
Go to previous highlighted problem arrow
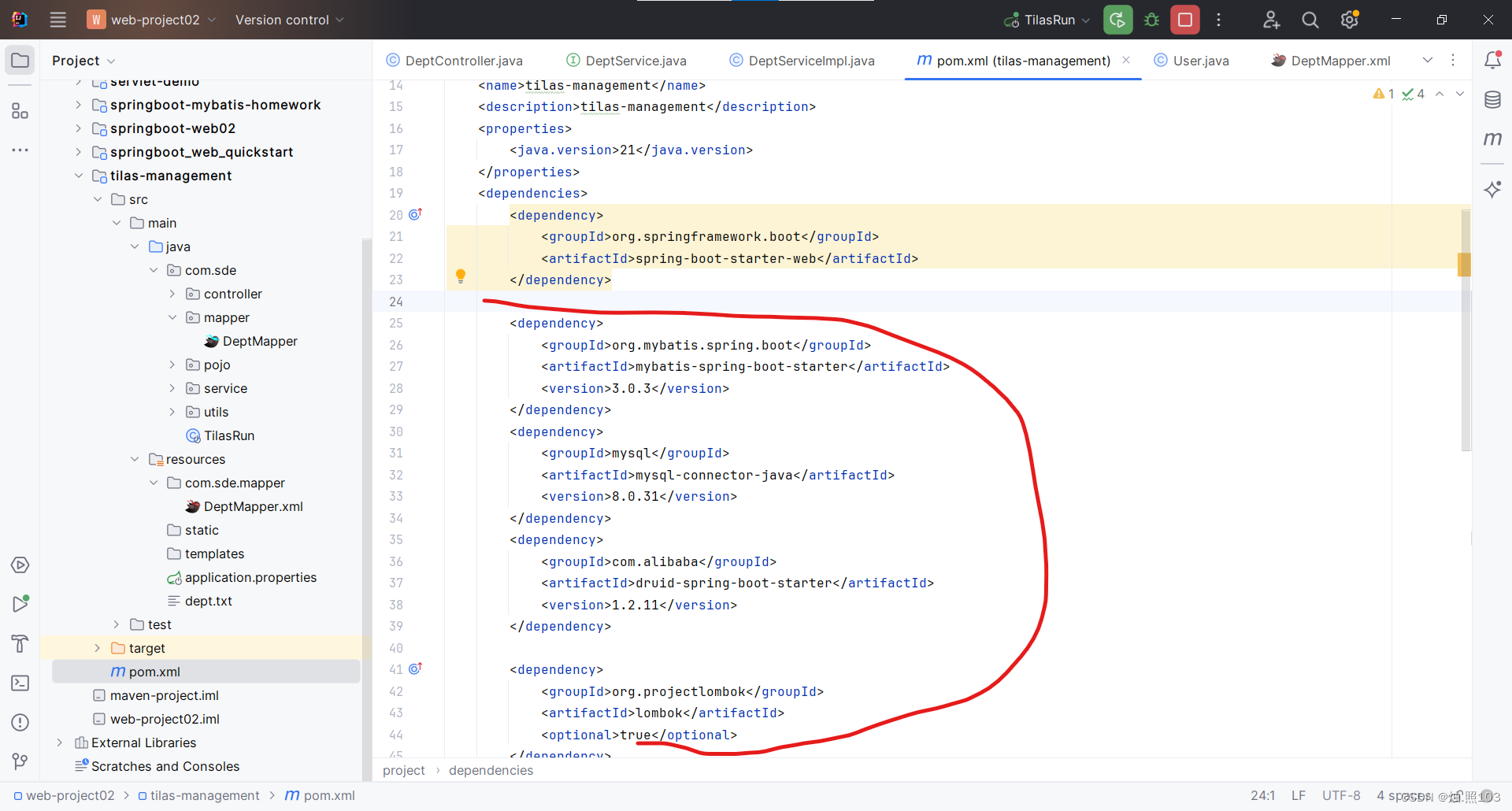[1440, 94]
